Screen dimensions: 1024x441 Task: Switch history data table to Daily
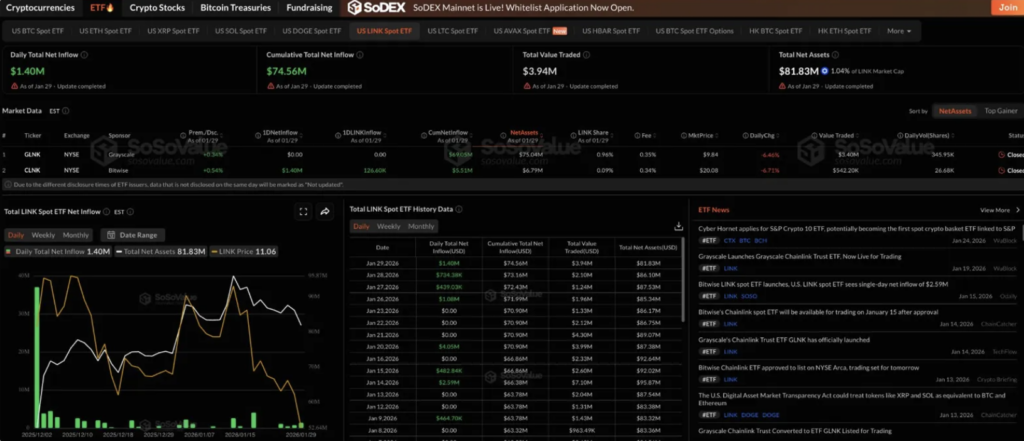tap(361, 226)
